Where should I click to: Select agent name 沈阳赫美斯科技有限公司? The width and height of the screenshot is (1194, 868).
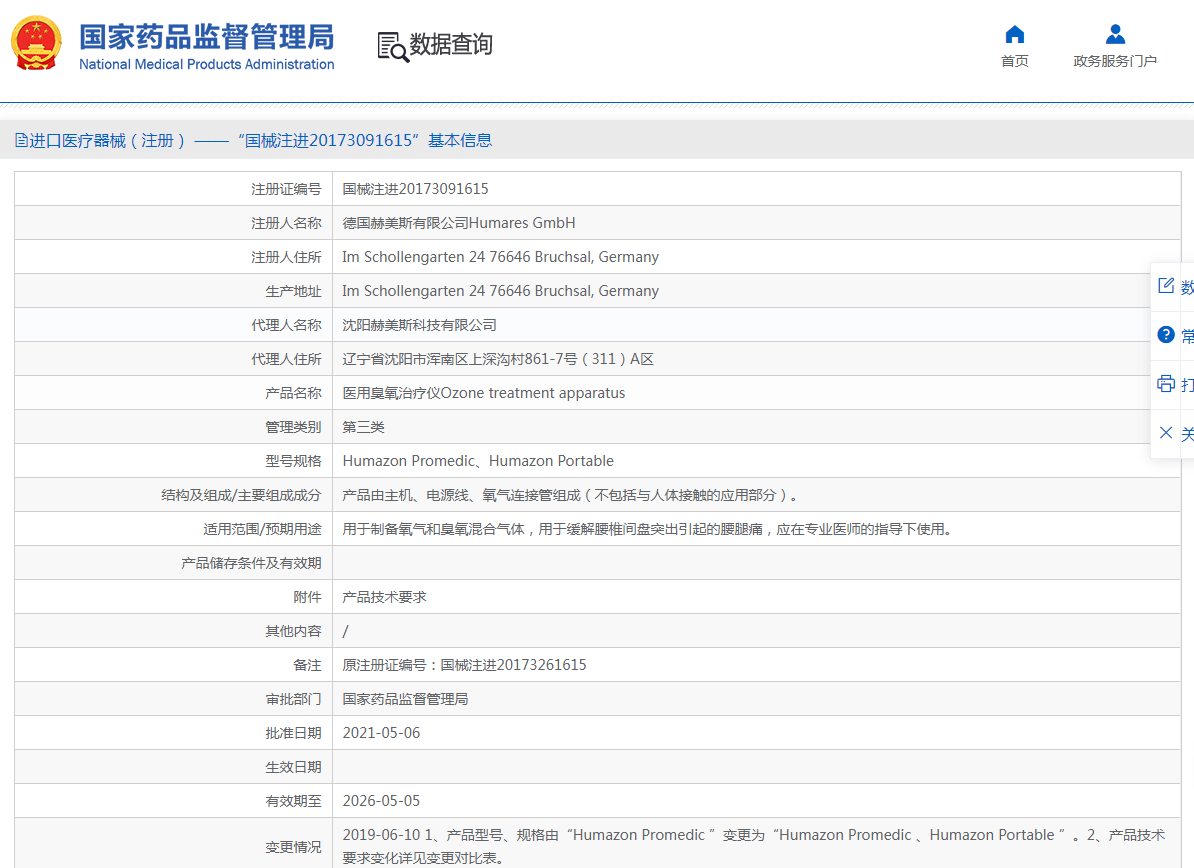tap(420, 325)
